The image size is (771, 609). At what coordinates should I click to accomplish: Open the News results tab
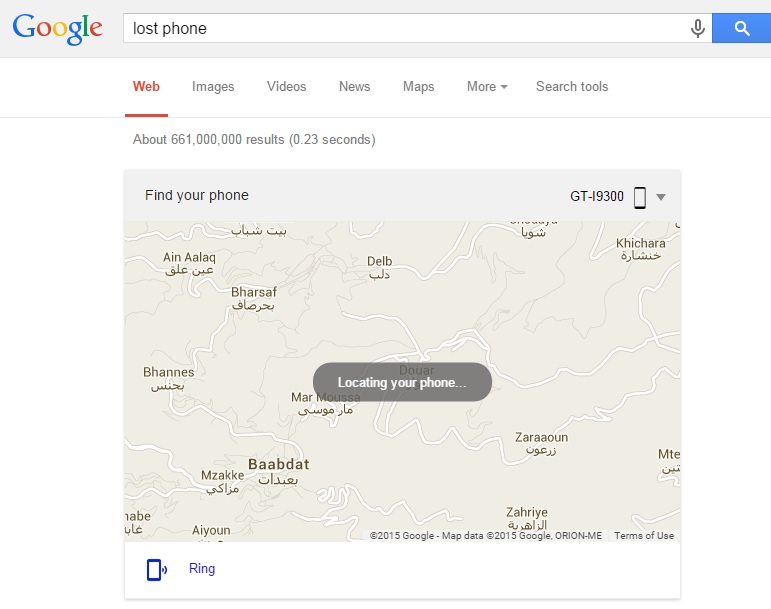[x=354, y=87]
